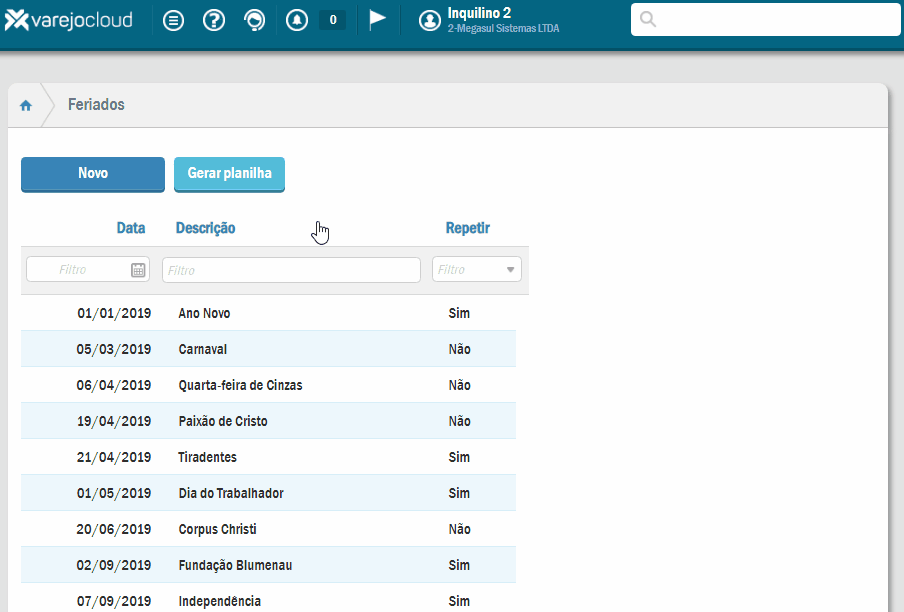
Task: Open the user profile avatar icon
Action: pyautogui.click(x=430, y=20)
